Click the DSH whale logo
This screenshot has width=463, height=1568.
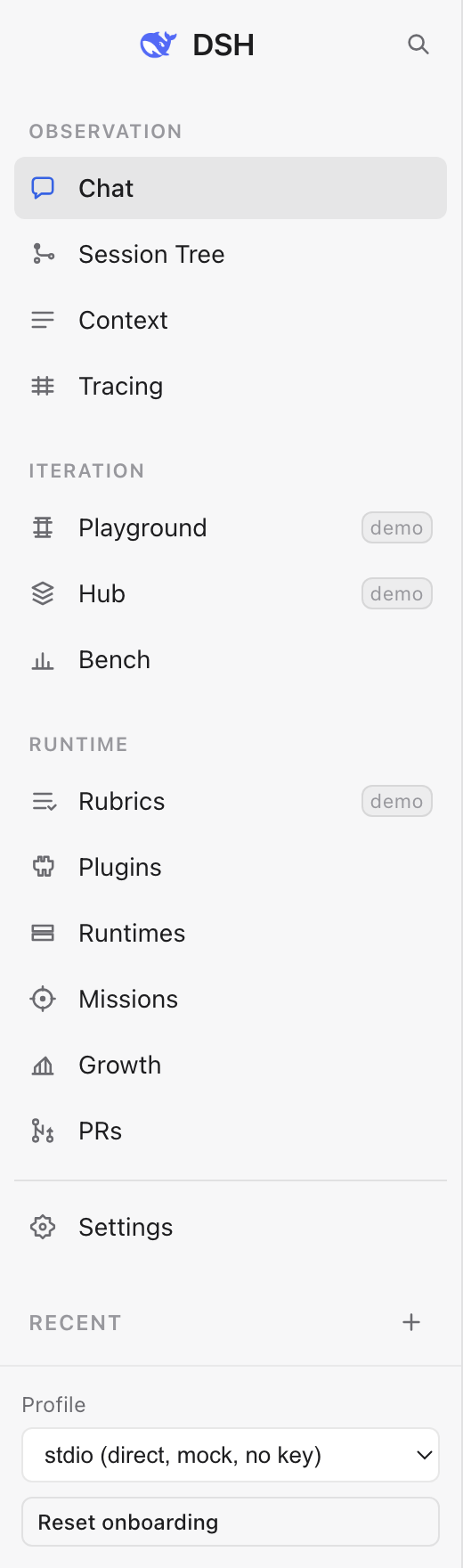pyautogui.click(x=158, y=45)
